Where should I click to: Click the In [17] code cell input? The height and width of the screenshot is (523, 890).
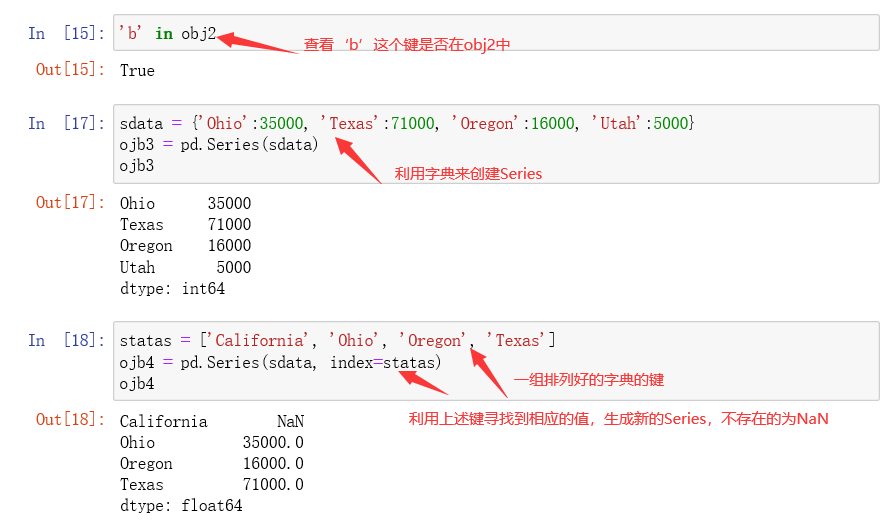[x=496, y=144]
